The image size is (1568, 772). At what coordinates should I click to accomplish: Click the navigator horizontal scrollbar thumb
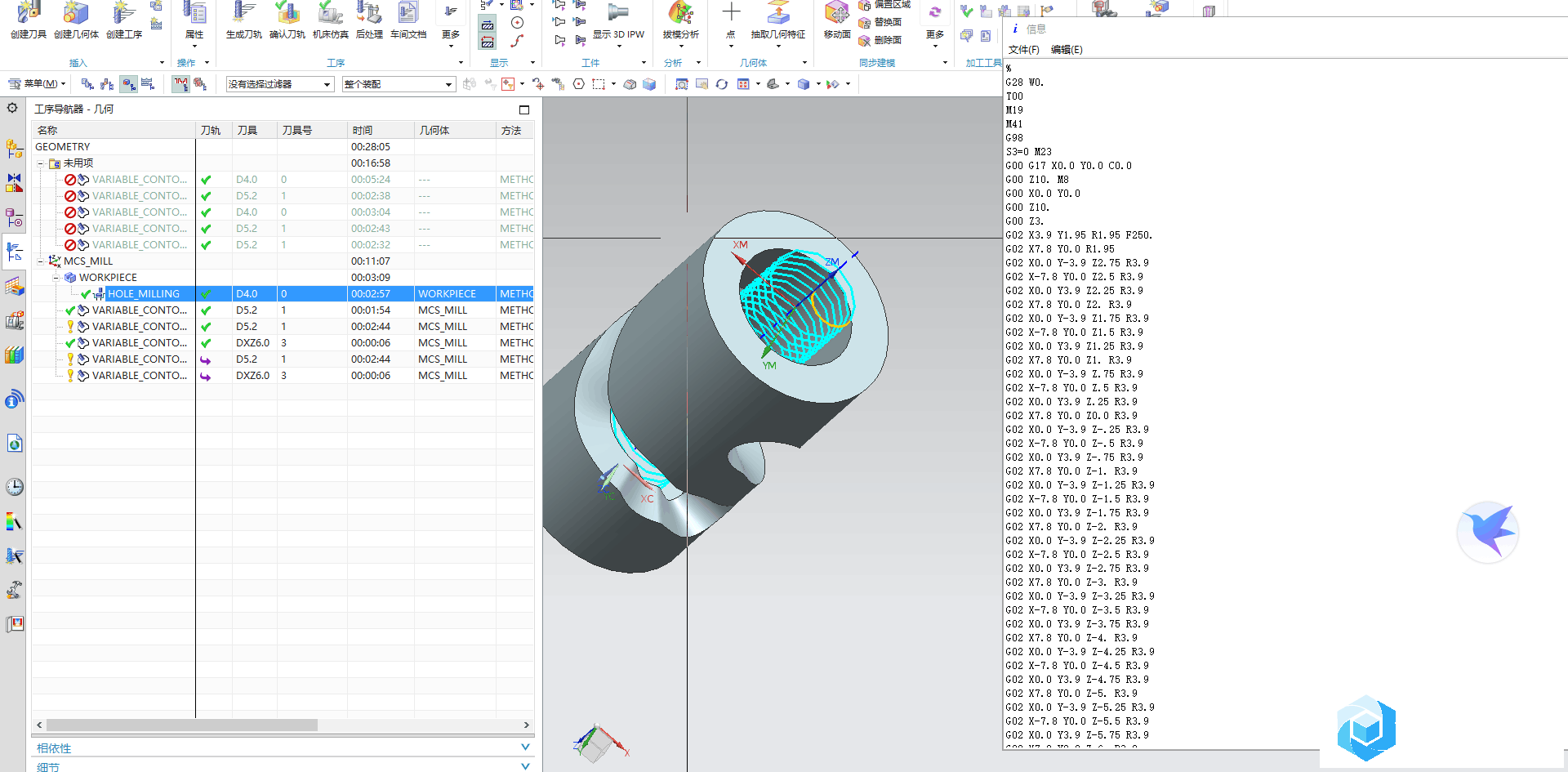[x=181, y=725]
